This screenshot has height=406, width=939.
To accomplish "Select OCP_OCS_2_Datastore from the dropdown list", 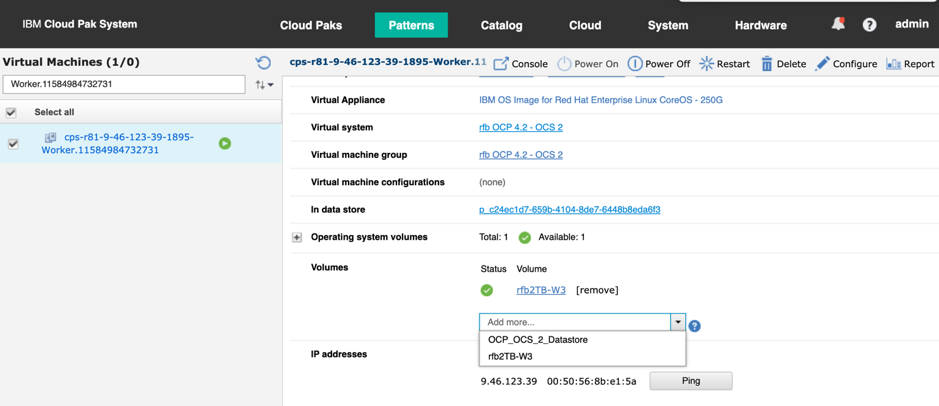I will point(582,340).
